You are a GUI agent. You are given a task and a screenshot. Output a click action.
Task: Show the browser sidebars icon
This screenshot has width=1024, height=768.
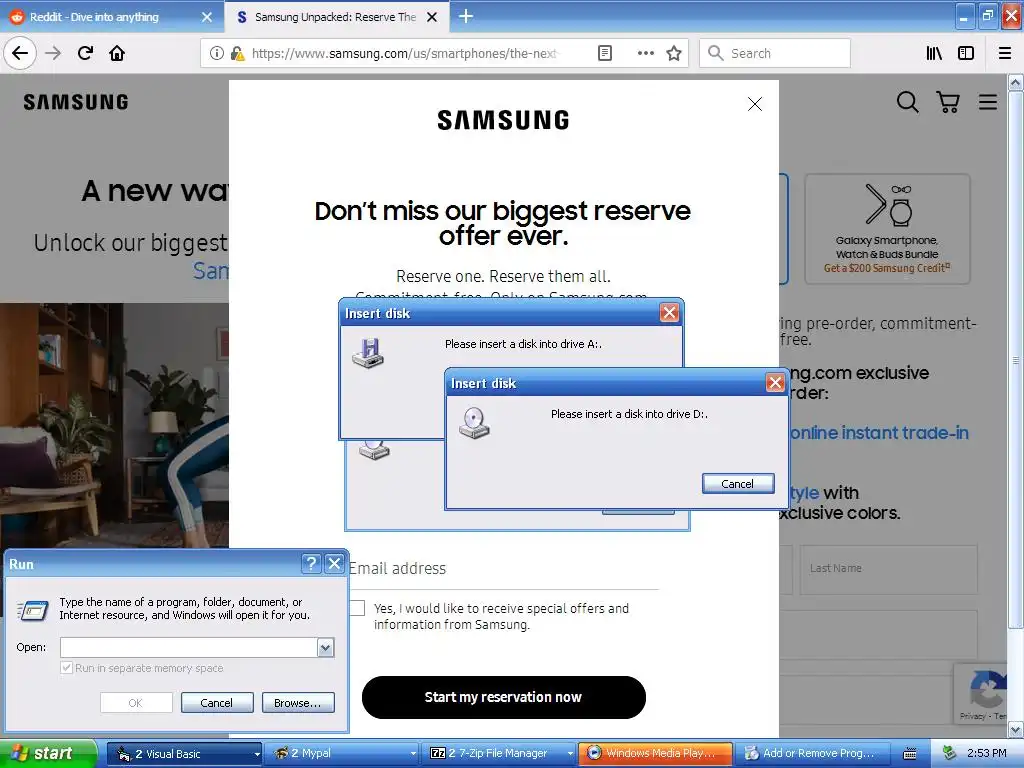pos(966,53)
